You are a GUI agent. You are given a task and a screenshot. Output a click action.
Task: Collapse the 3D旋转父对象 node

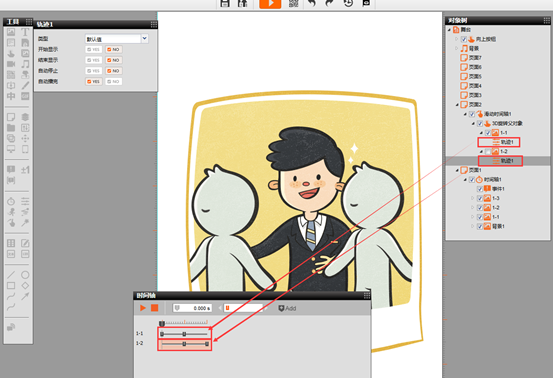click(473, 123)
